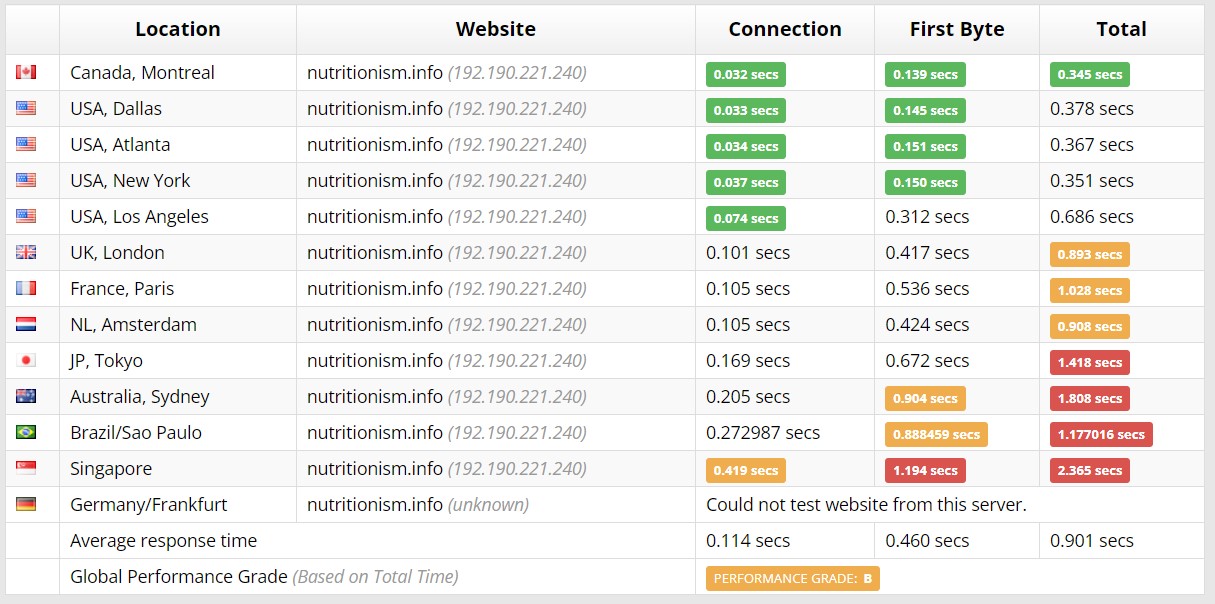This screenshot has height=604, width=1215.
Task: Click the orange 0.904 secs first byte badge
Action: point(925,398)
